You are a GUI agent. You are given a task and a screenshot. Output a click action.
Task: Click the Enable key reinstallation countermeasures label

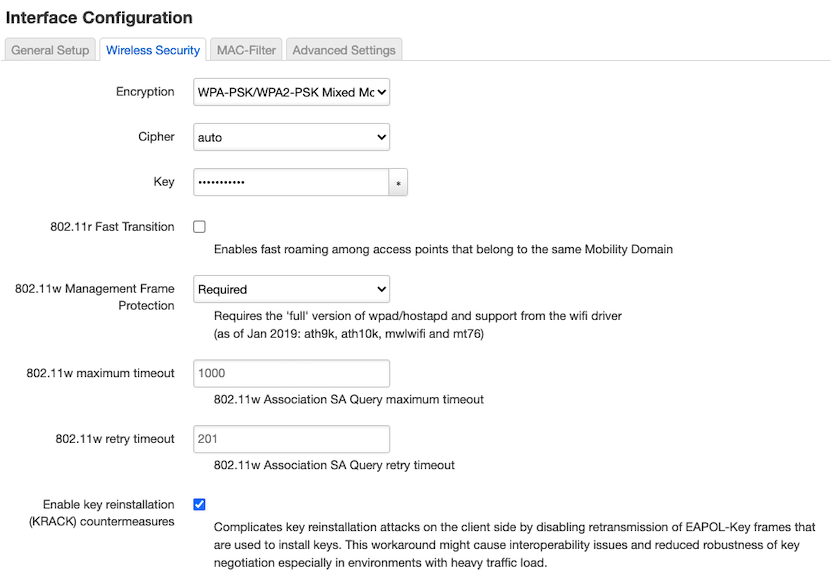pos(109,513)
